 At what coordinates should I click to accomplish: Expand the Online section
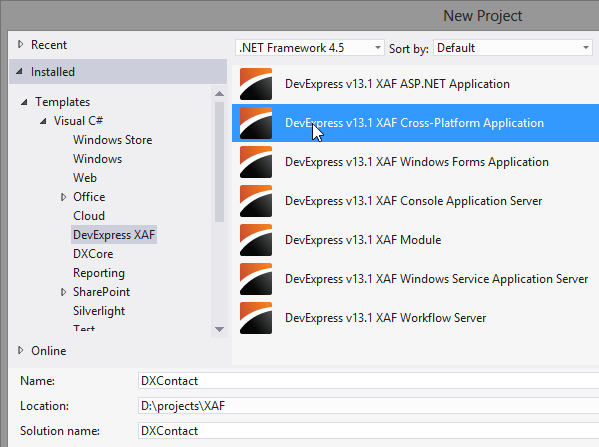click(21, 350)
